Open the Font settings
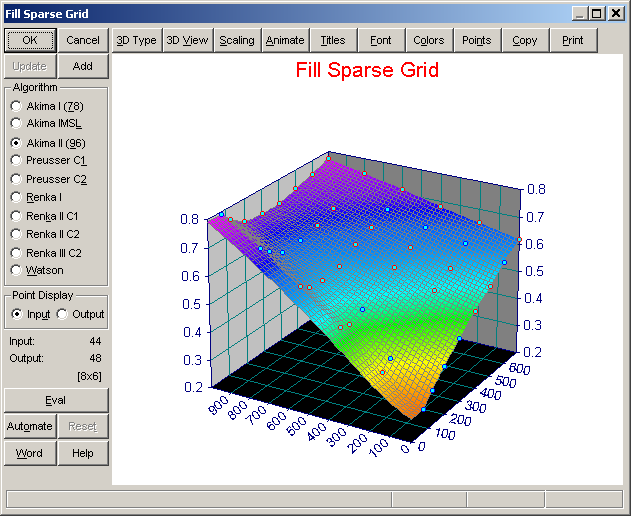The height and width of the screenshot is (516, 631). (381, 40)
